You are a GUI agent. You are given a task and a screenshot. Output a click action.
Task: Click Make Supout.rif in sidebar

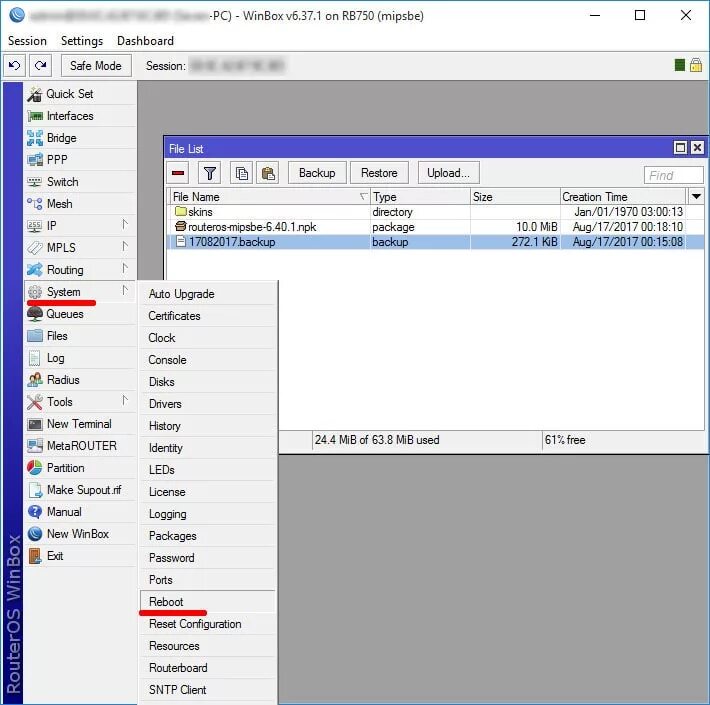pos(80,490)
